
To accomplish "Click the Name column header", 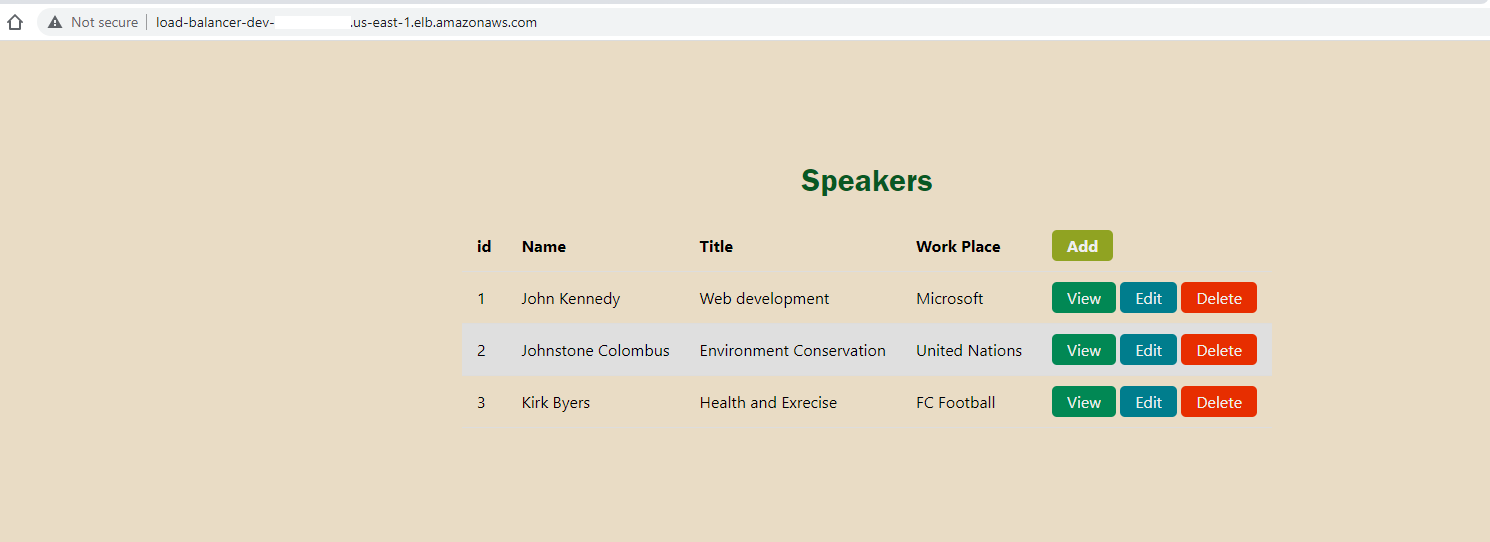I will [x=543, y=247].
